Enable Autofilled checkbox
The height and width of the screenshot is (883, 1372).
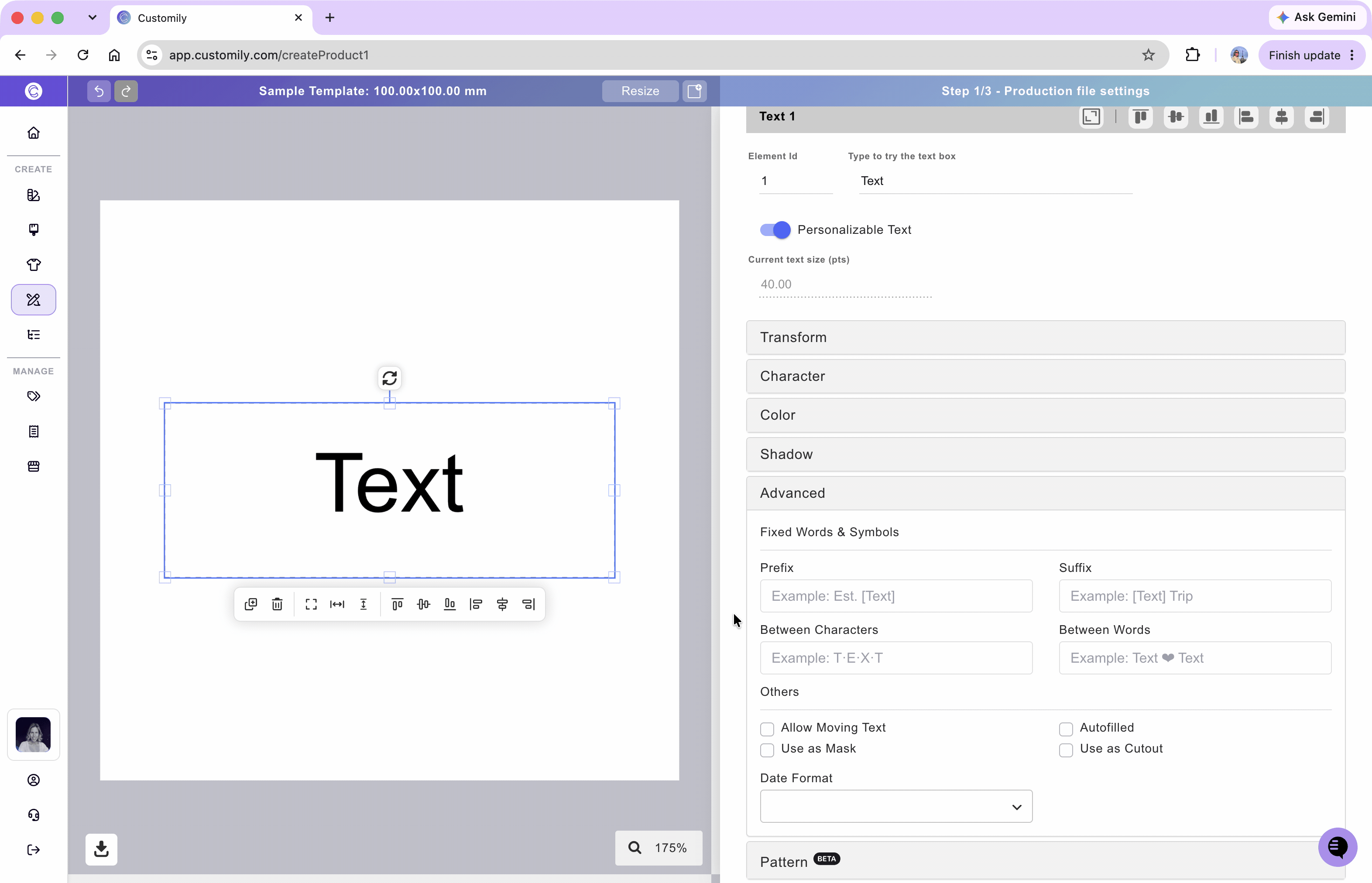(1066, 729)
